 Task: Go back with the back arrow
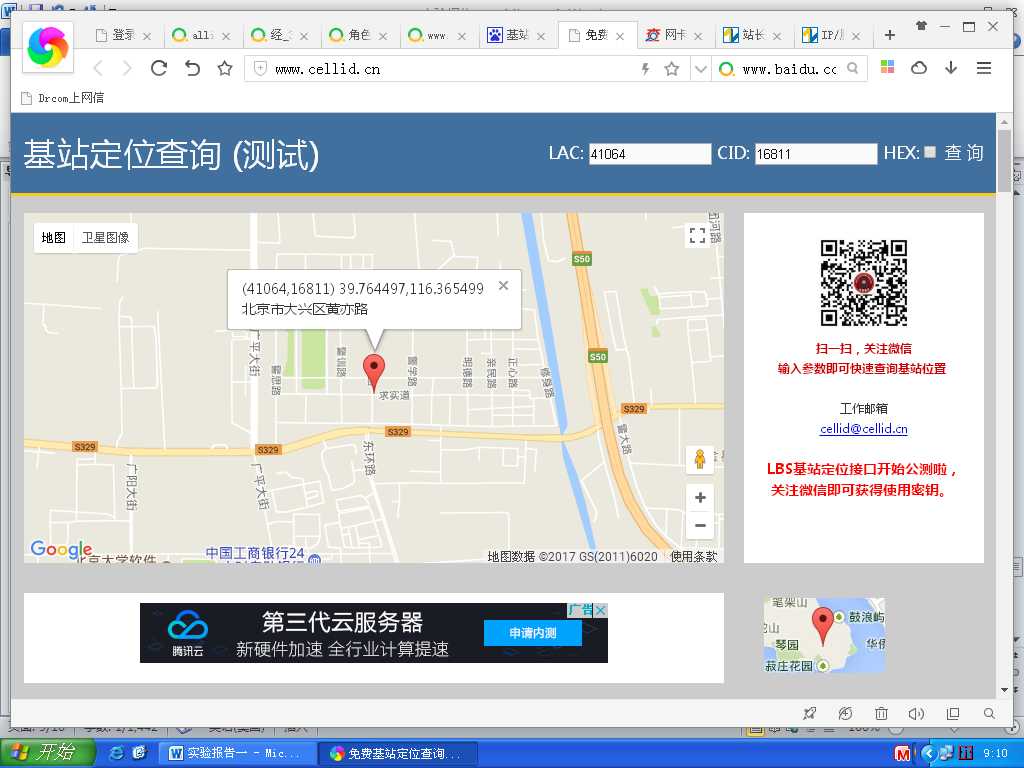tap(98, 68)
